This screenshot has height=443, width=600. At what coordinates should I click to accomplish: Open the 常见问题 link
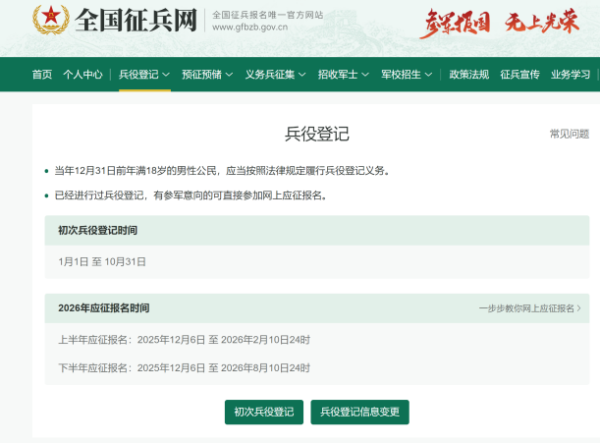pyautogui.click(x=569, y=134)
